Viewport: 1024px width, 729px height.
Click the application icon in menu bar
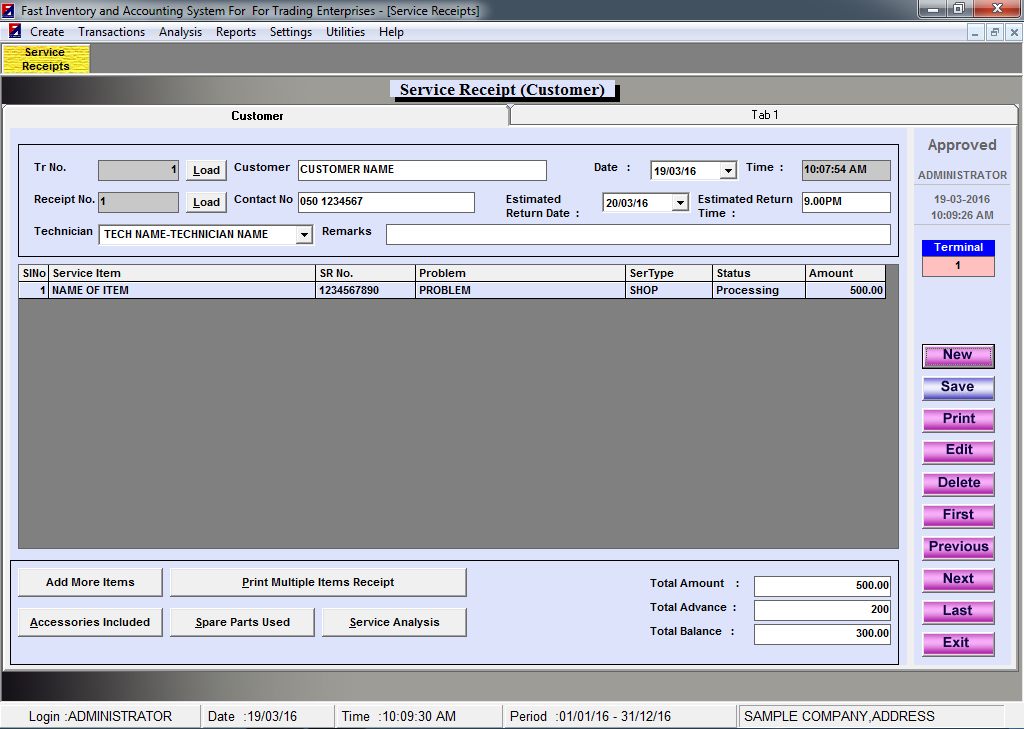point(15,32)
